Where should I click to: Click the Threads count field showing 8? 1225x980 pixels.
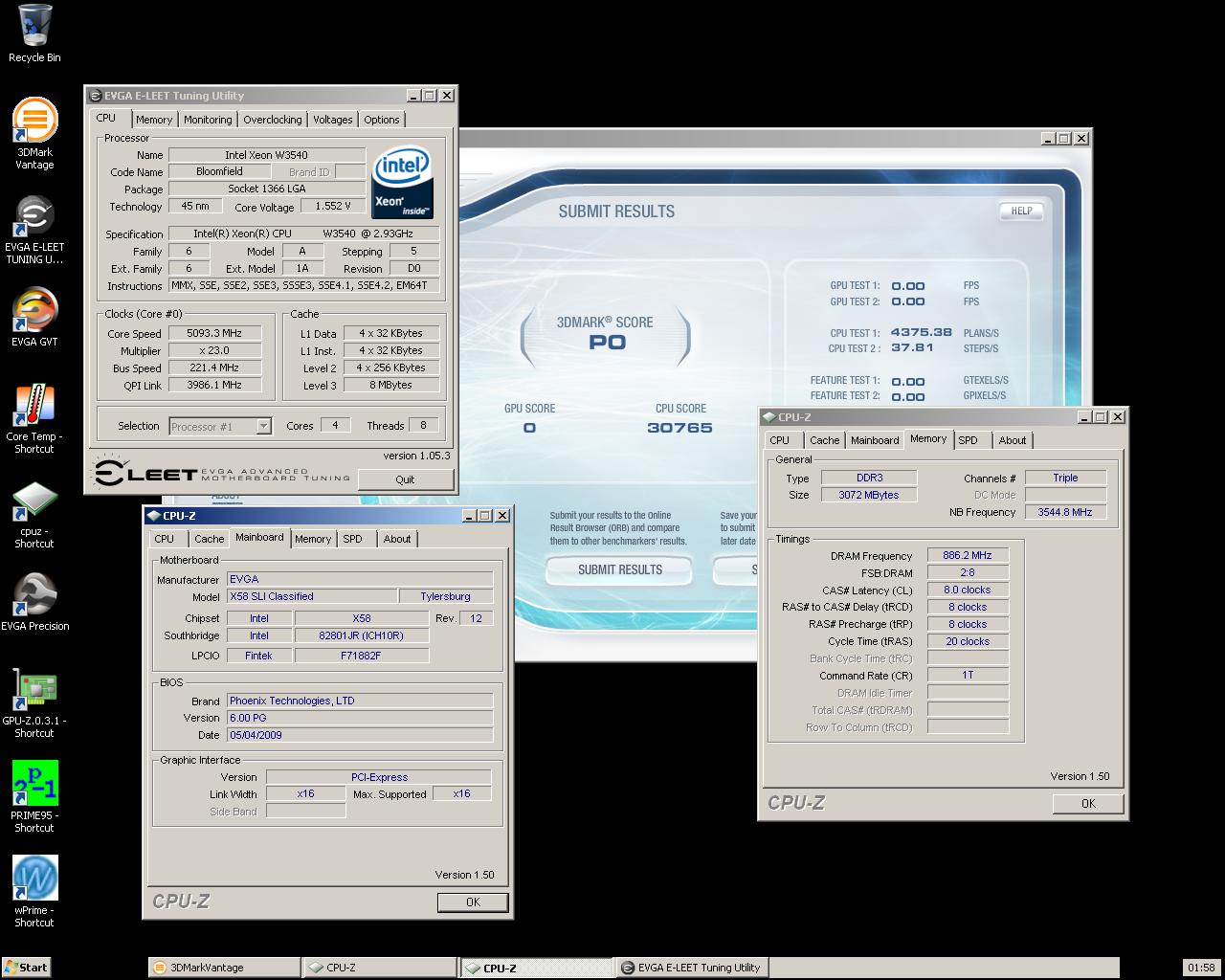click(x=423, y=425)
